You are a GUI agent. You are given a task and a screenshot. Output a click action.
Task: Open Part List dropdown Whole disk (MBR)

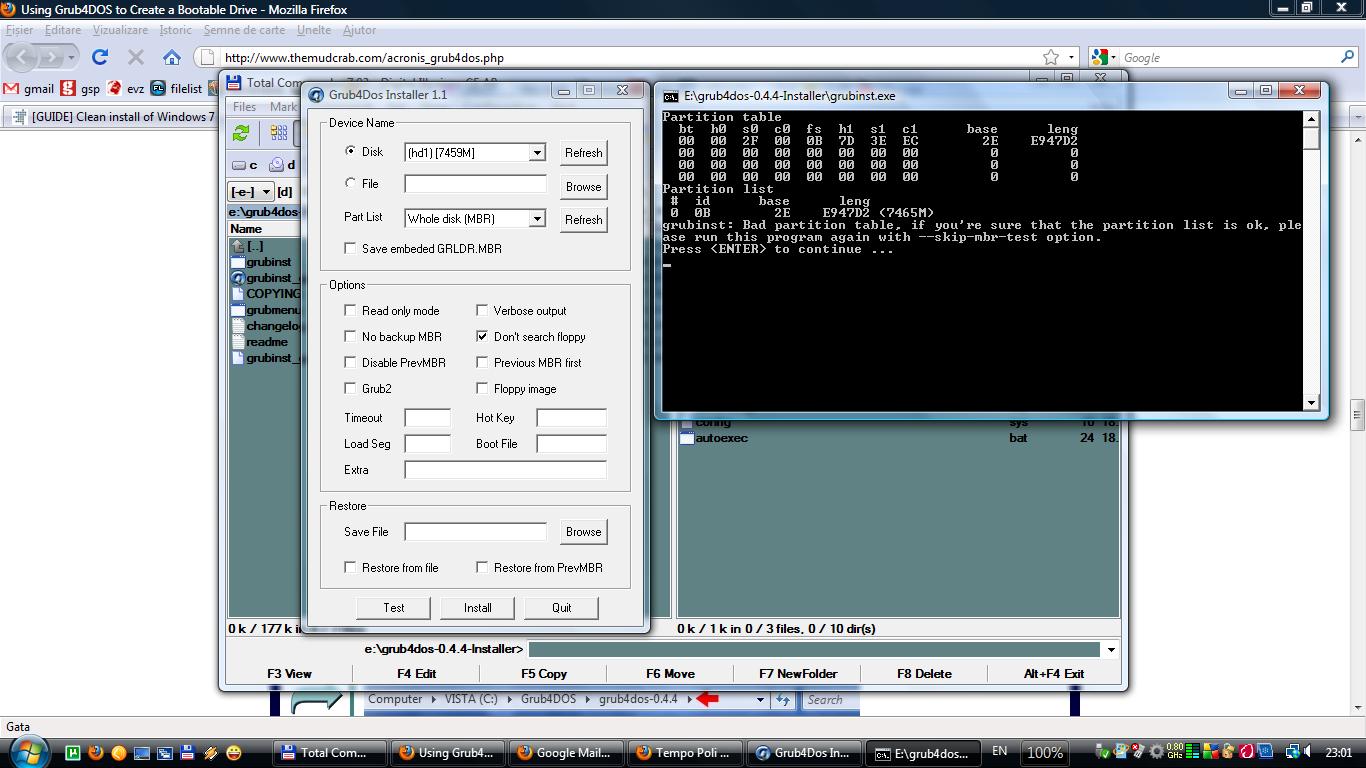point(537,219)
